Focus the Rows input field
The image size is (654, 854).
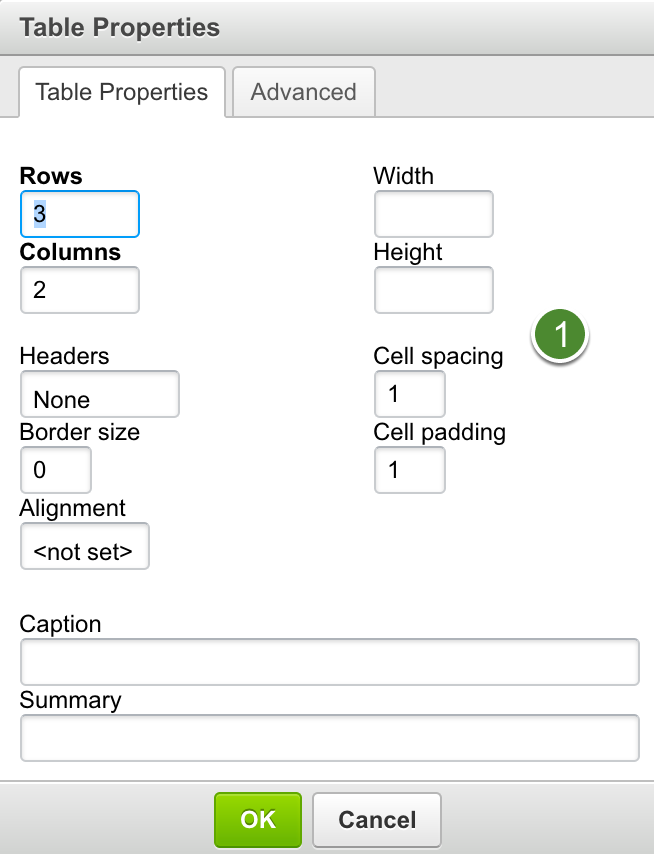point(79,214)
